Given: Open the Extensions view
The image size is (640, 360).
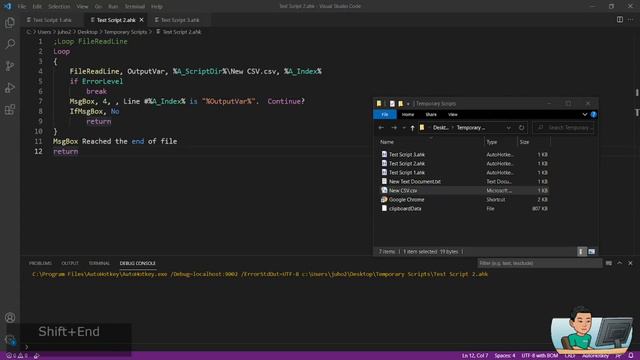Looking at the screenshot, I should coord(10,109).
